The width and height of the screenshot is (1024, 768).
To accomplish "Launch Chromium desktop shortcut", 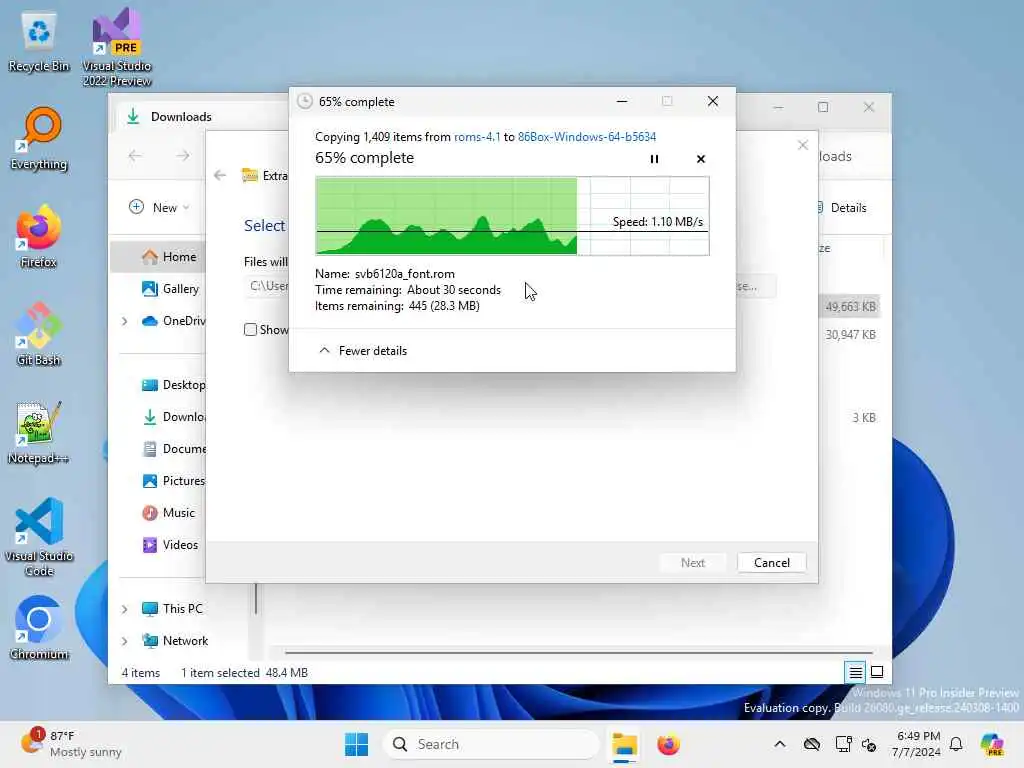I will 39,628.
